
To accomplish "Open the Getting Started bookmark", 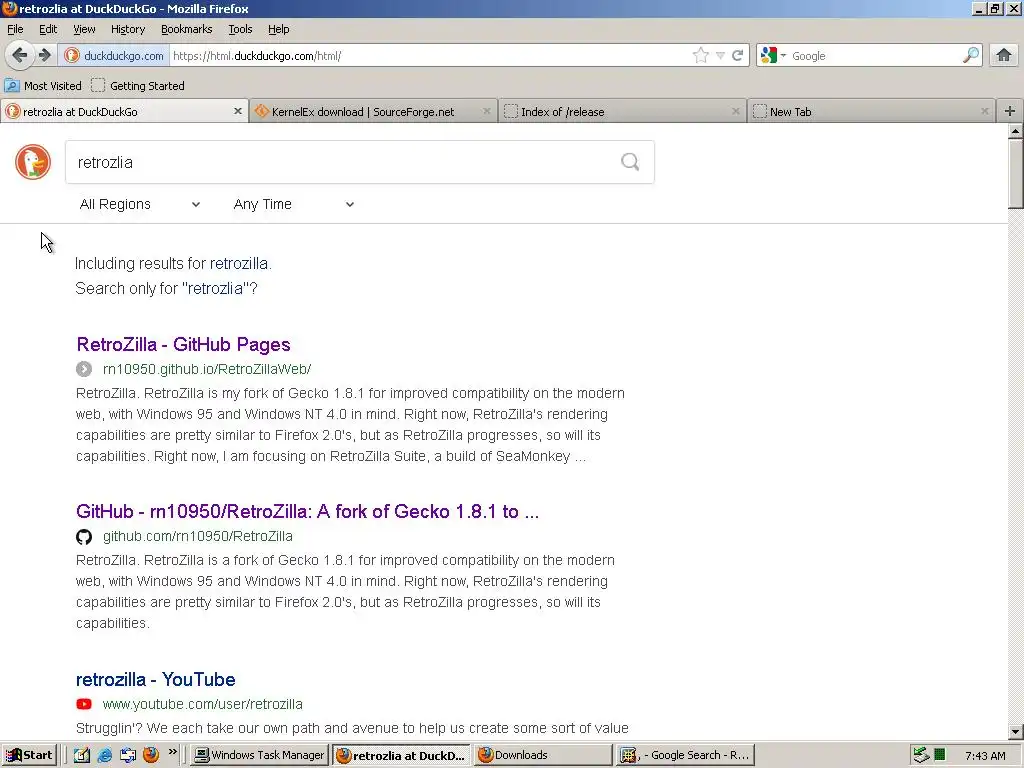I will (x=138, y=86).
